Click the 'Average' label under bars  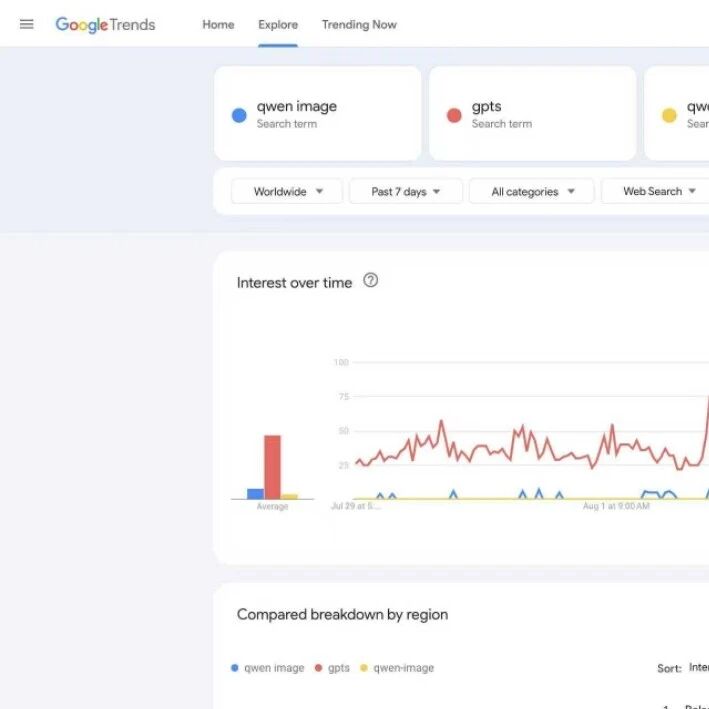click(x=272, y=506)
